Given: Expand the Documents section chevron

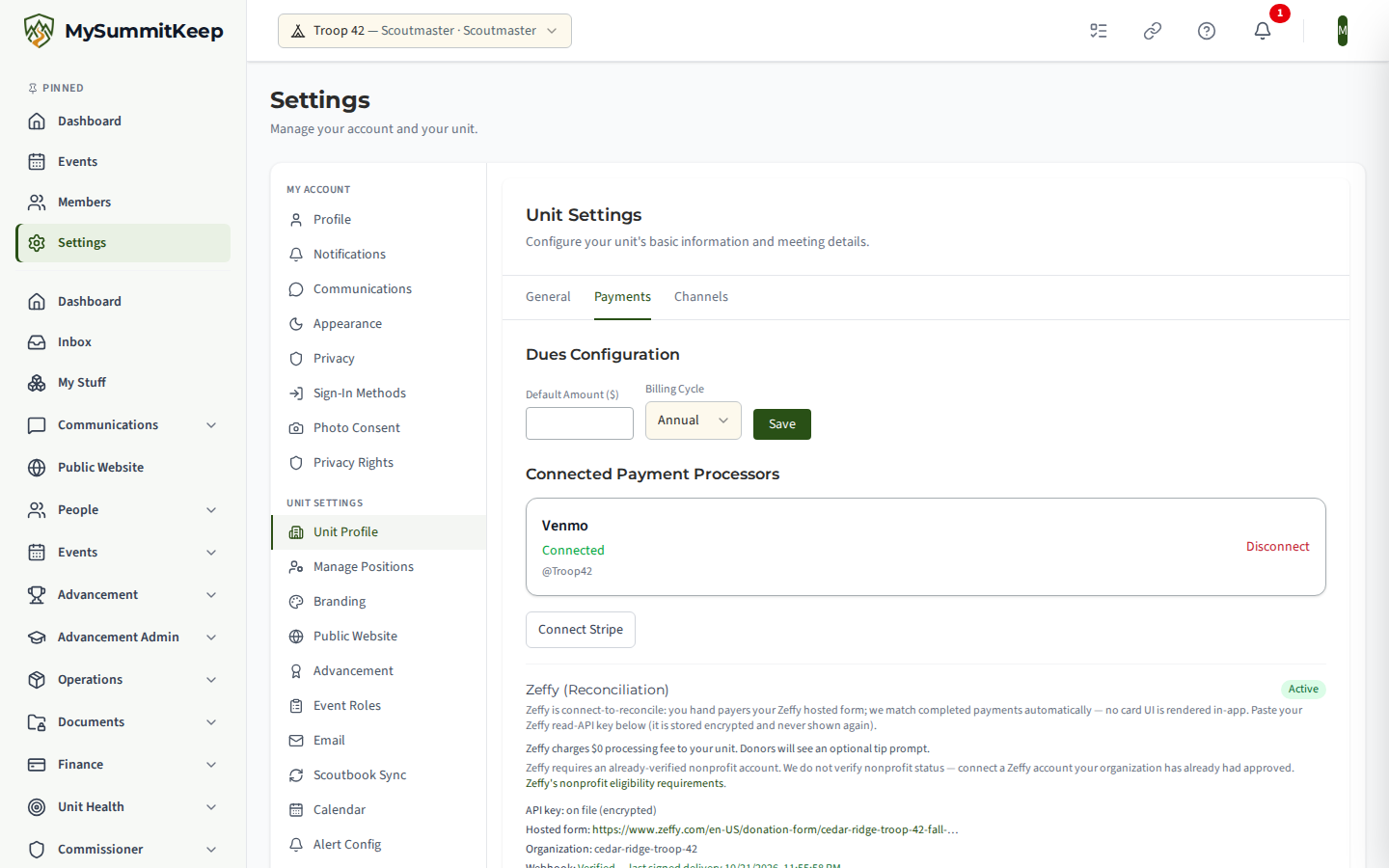Looking at the screenshot, I should 211,722.
